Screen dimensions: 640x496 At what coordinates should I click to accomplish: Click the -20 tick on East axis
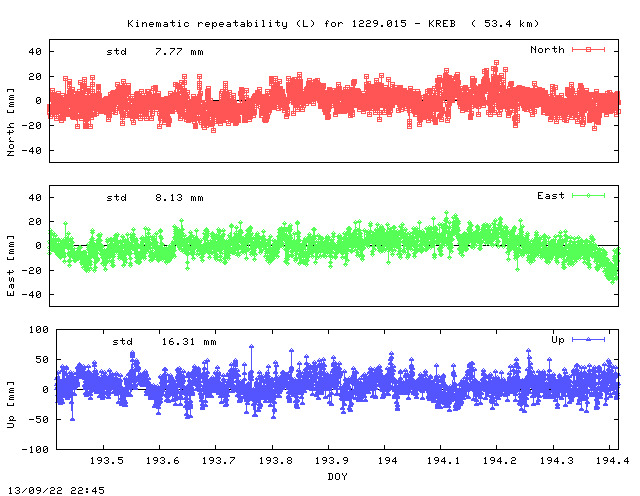click(31, 270)
